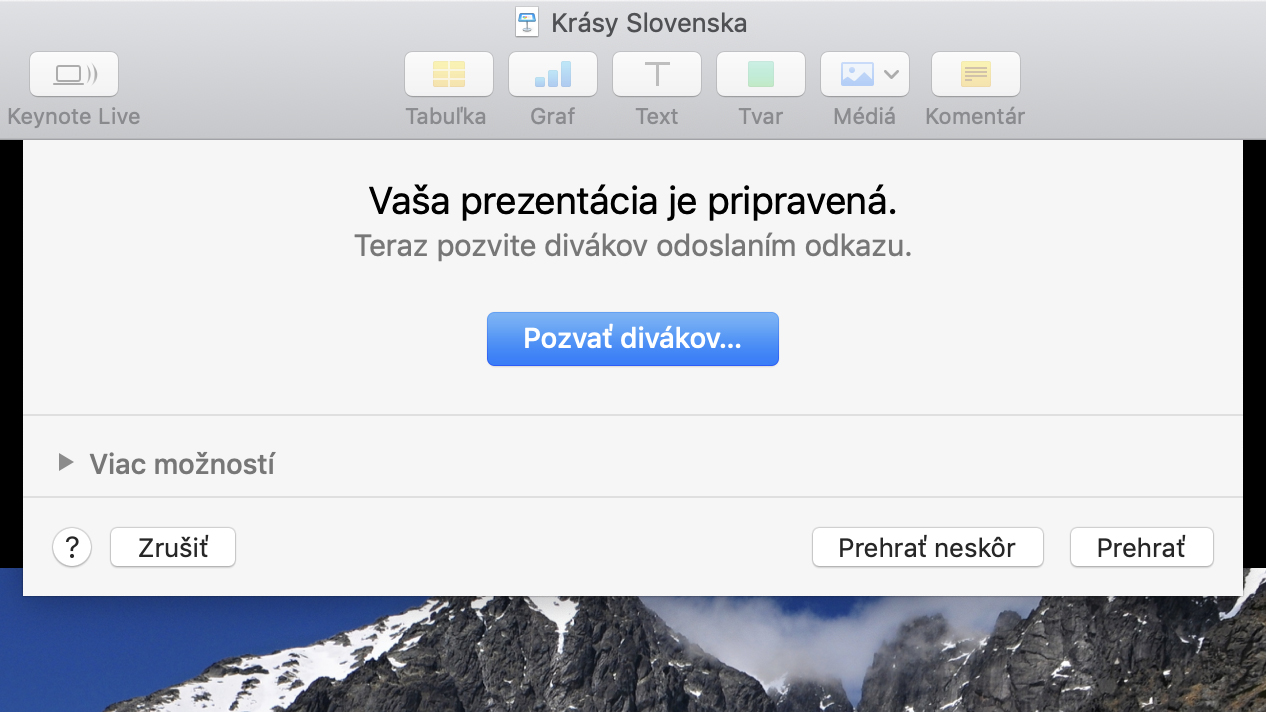The image size is (1266, 712).
Task: Add a shape using Tvar button
Action: 761,74
